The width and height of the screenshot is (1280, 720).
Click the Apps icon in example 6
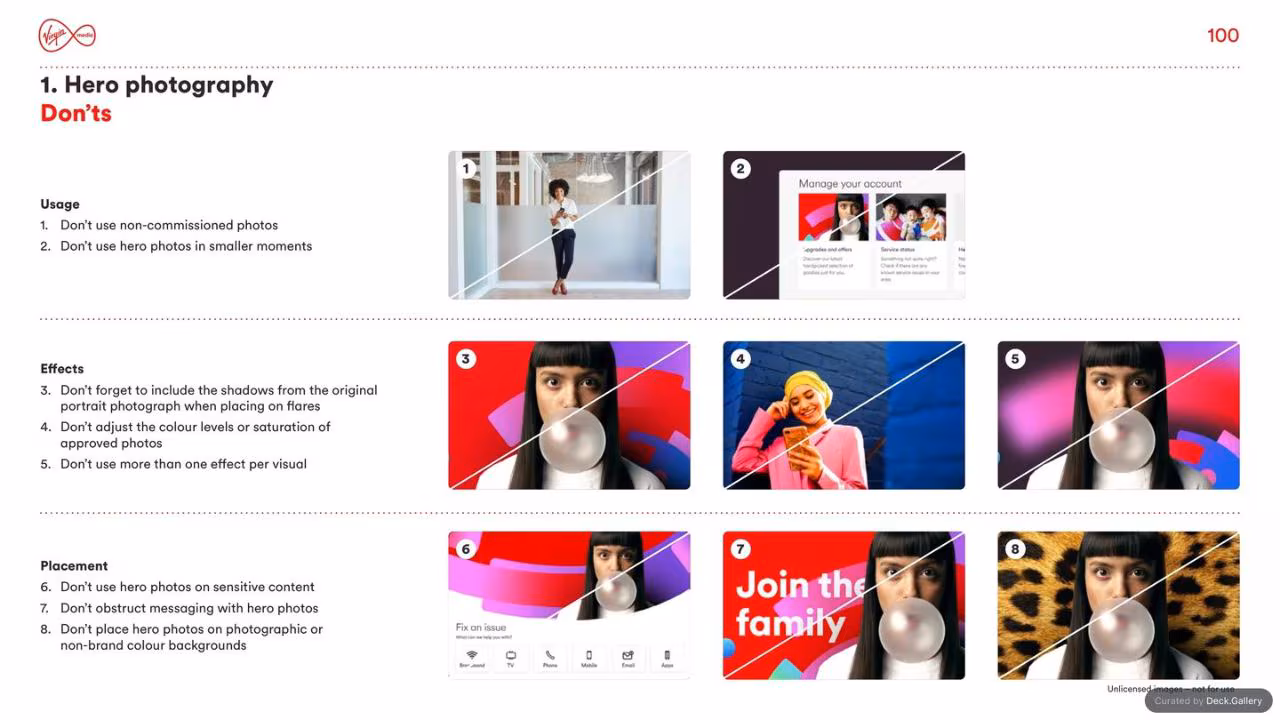pyautogui.click(x=667, y=655)
